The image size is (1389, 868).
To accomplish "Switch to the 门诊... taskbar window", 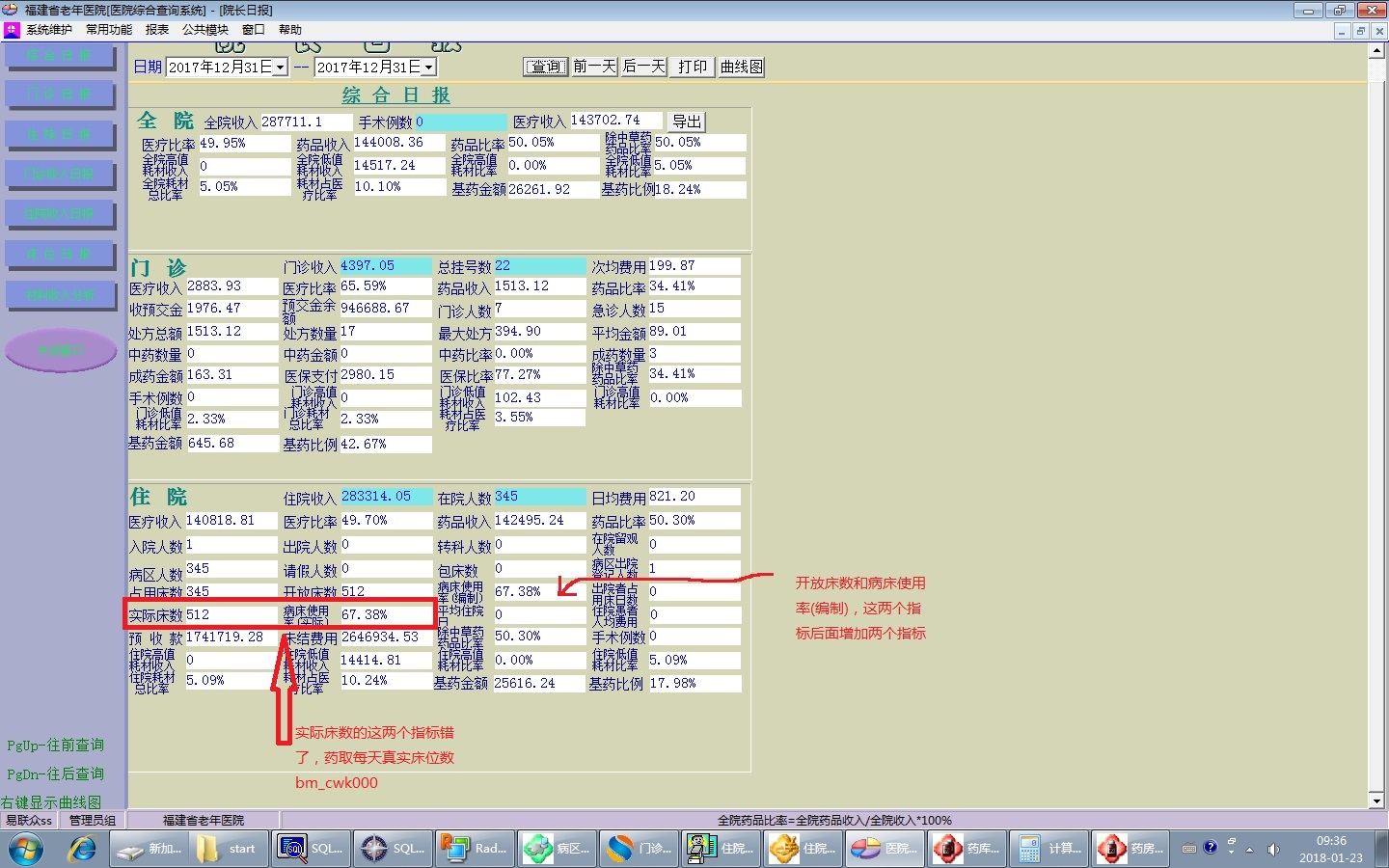I will click(638, 849).
